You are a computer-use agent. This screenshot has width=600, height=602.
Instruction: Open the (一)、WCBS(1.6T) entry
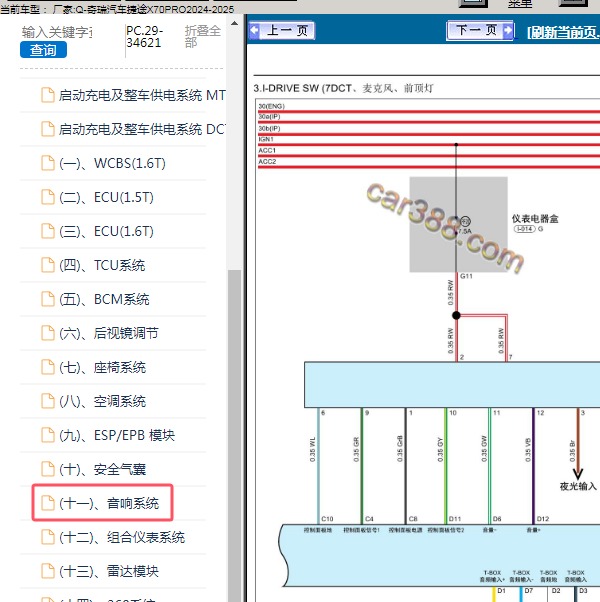point(113,163)
